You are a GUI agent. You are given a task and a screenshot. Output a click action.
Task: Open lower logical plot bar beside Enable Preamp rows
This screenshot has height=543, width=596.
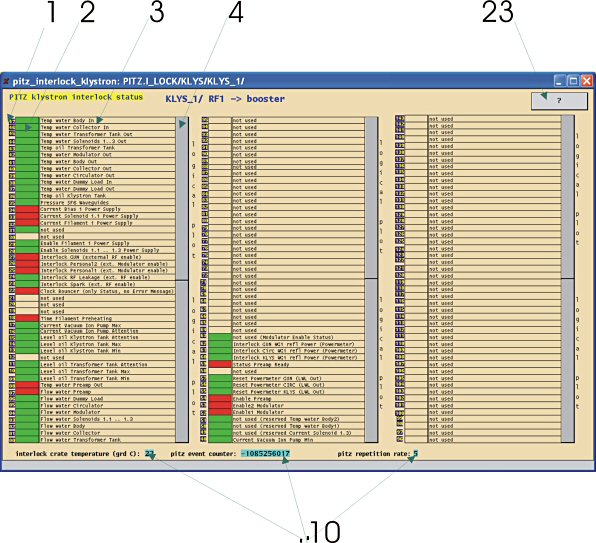point(371,361)
